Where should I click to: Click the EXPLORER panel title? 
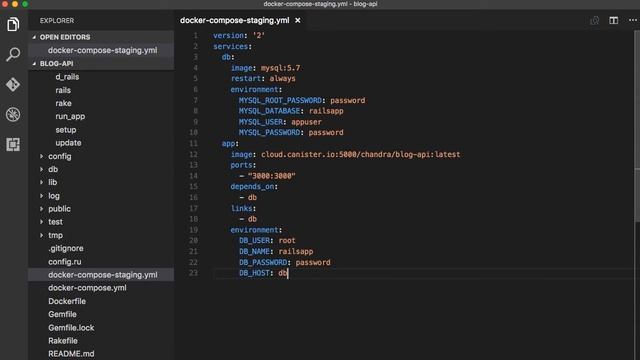tap(57, 20)
